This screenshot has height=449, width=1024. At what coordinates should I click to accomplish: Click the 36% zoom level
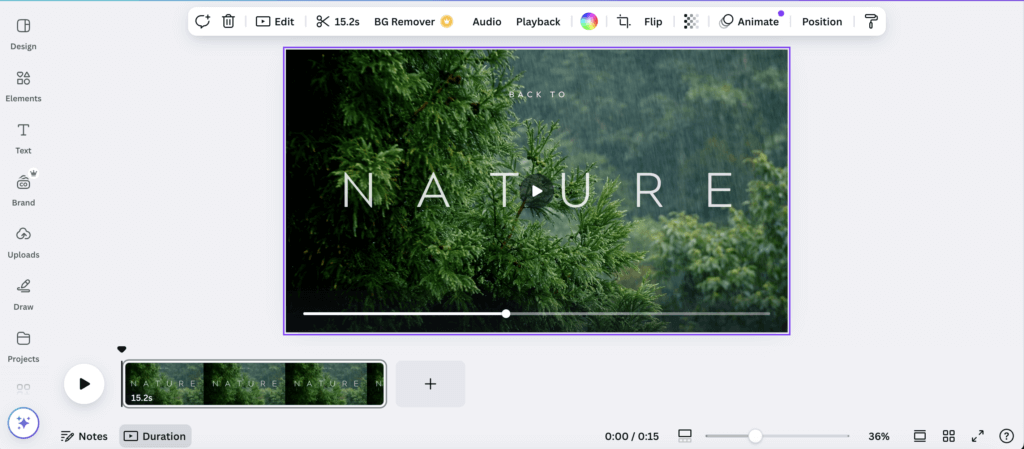[x=879, y=436]
